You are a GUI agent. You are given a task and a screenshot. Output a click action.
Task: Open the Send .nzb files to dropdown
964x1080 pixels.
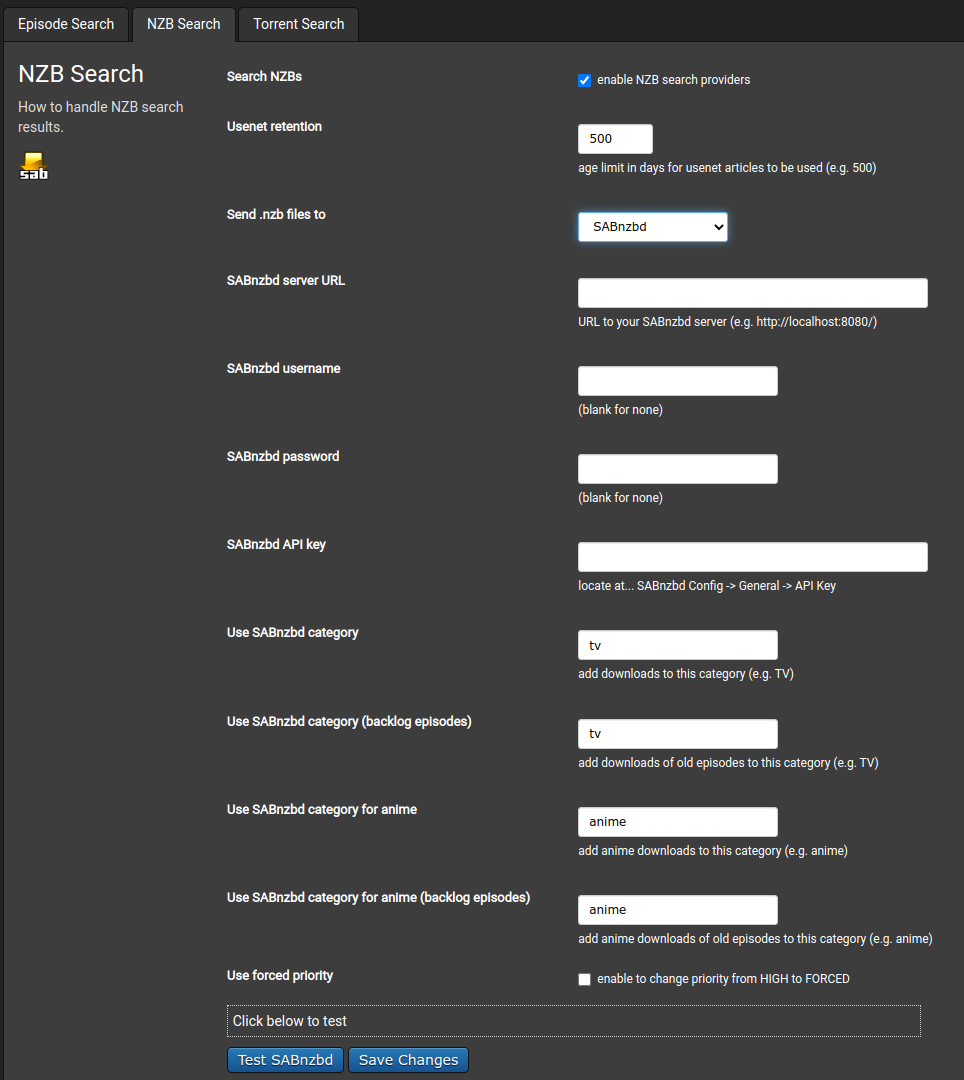(653, 227)
